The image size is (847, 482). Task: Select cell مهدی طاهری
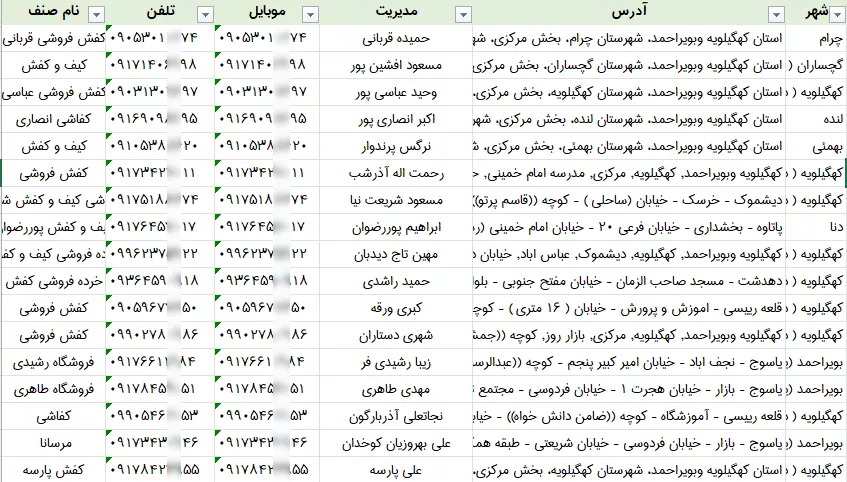click(396, 389)
